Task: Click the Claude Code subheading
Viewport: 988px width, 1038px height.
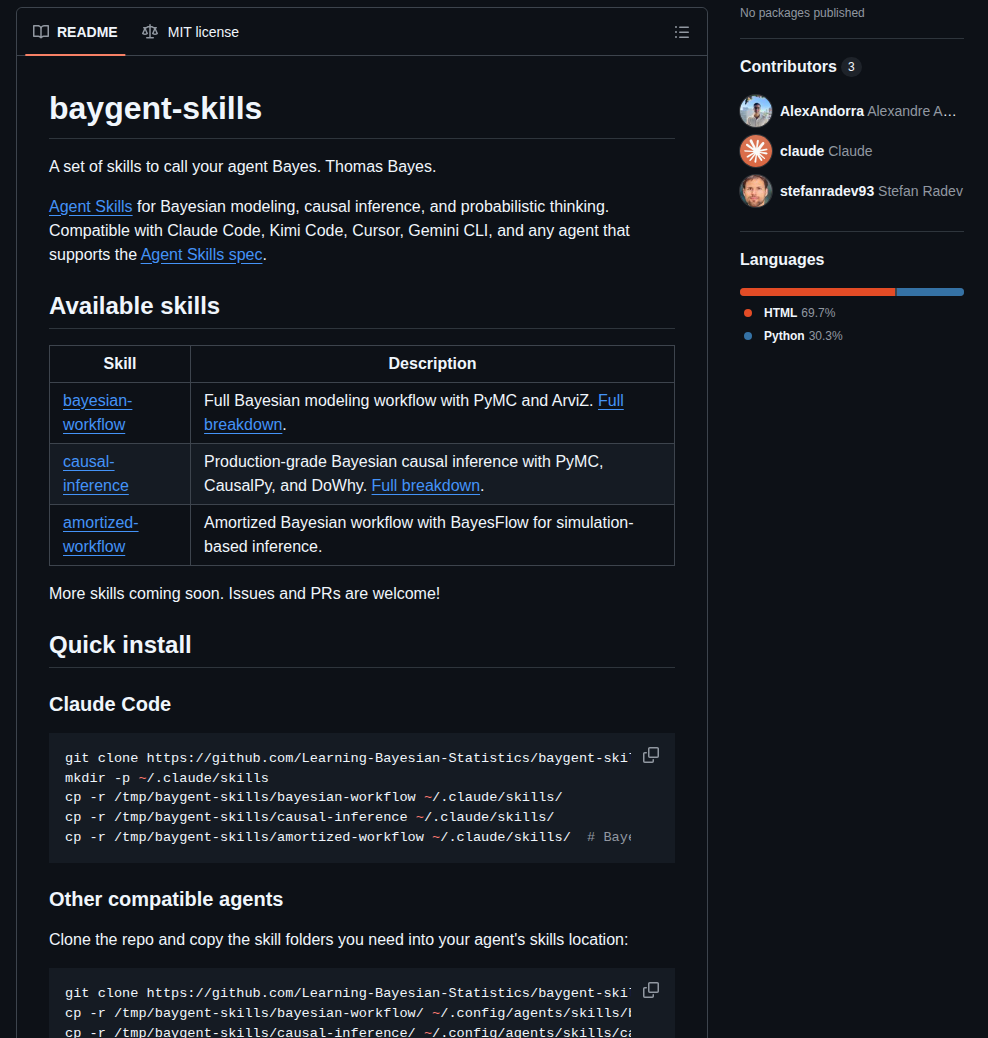Action: click(x=110, y=704)
